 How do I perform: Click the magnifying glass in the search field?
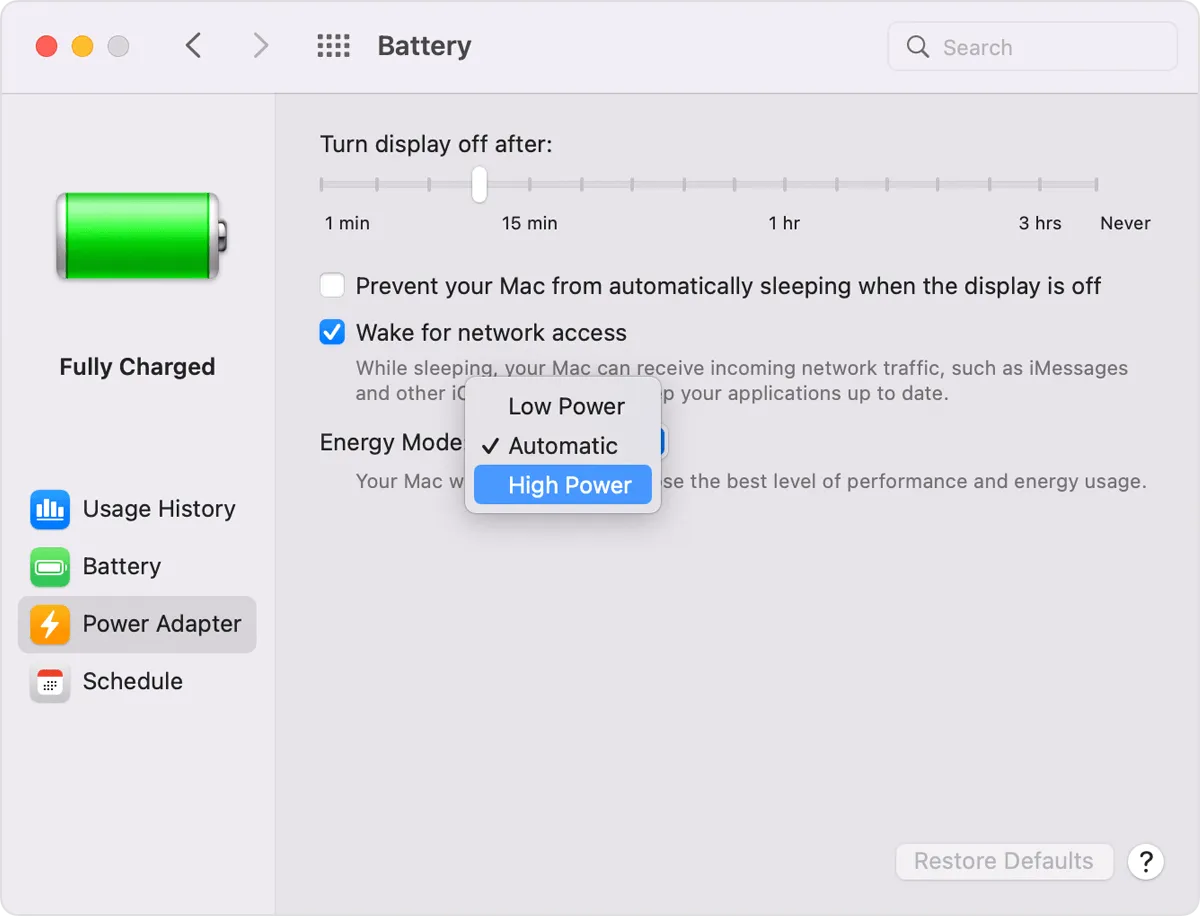[x=917, y=46]
